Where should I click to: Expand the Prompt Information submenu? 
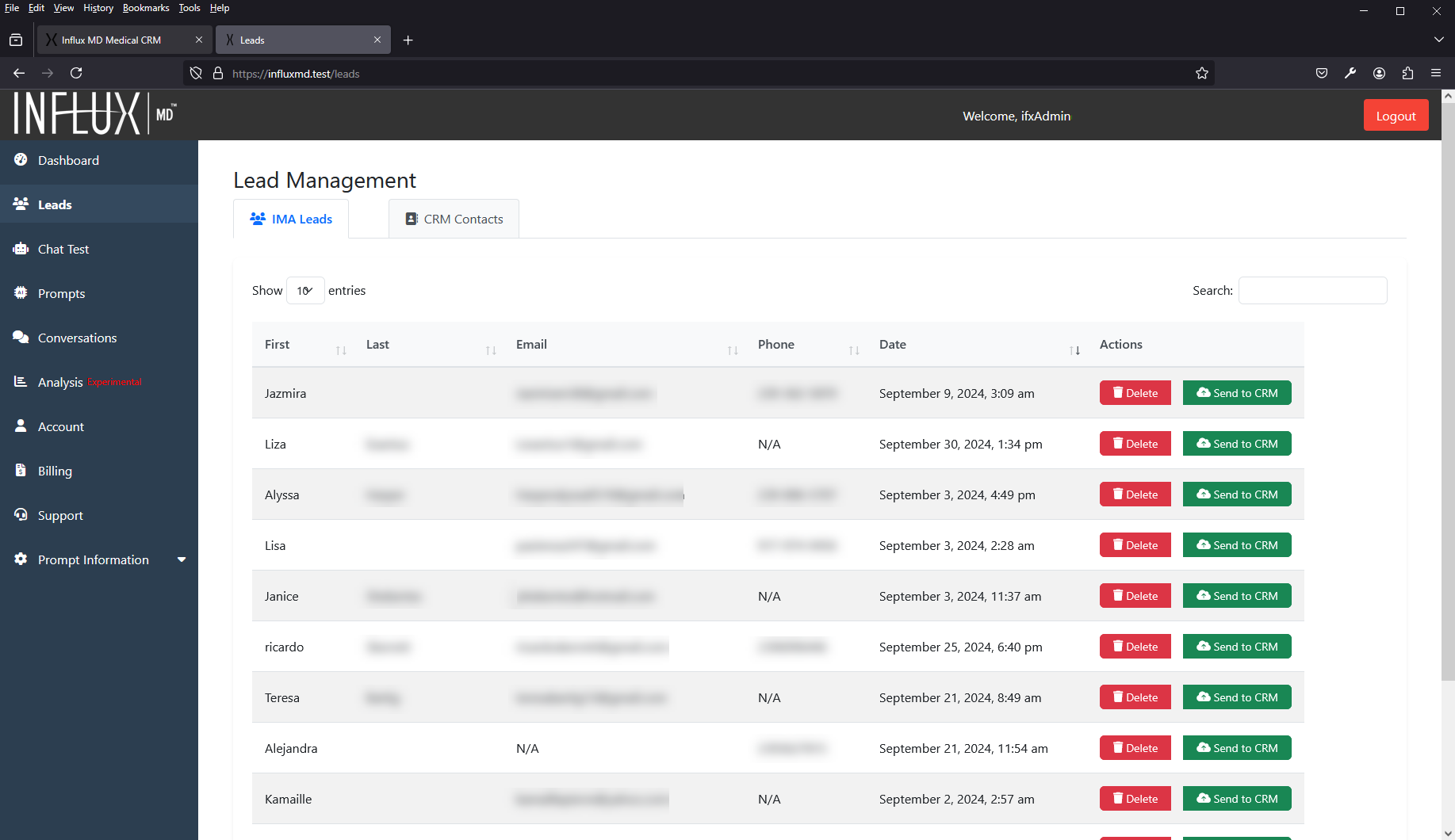182,559
